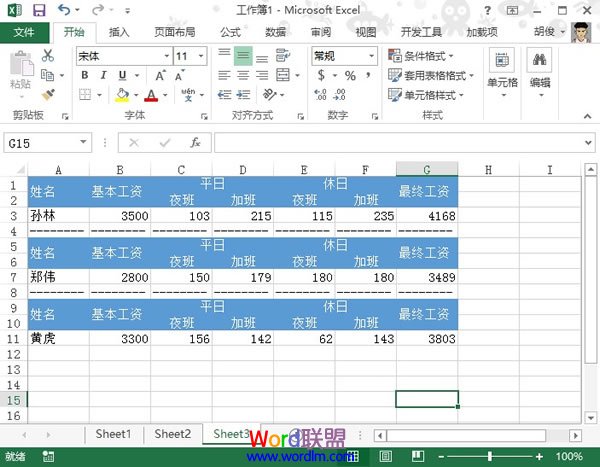Align text right

coord(262,75)
